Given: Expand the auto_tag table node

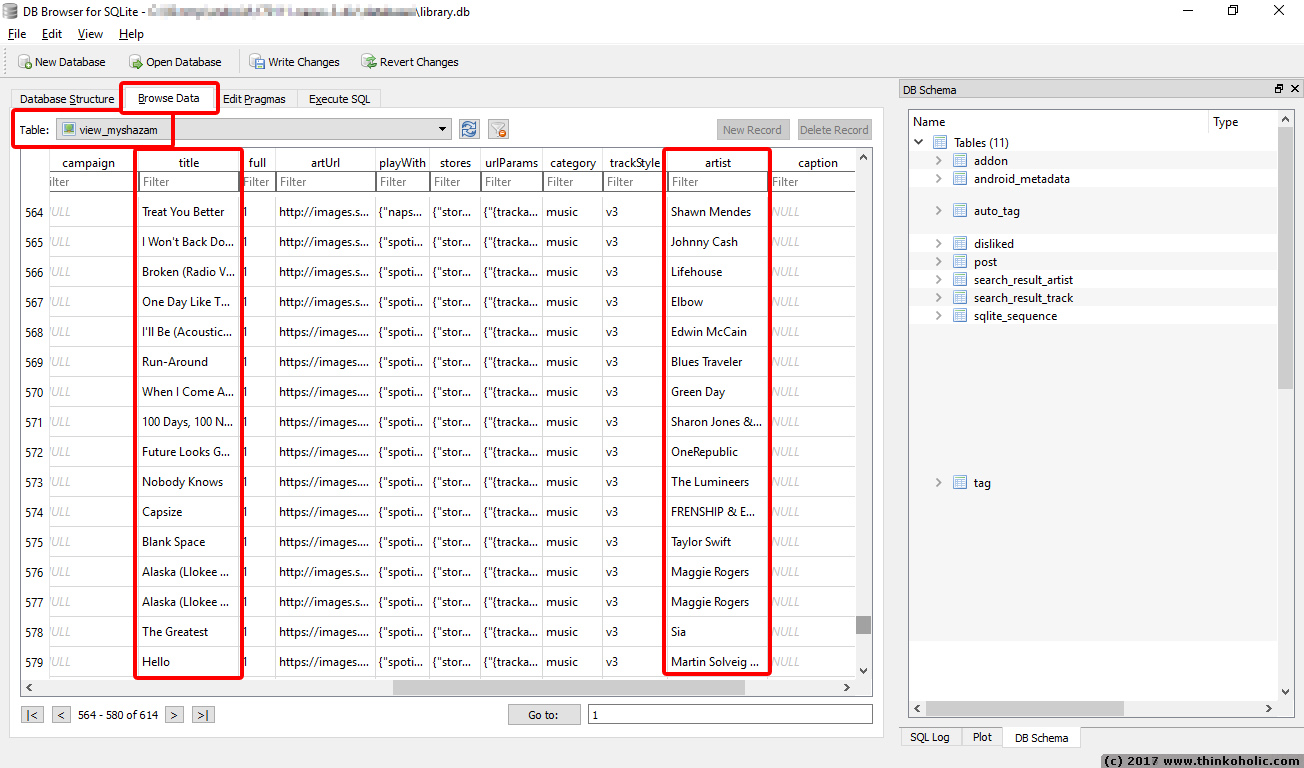Looking at the screenshot, I should (x=938, y=211).
